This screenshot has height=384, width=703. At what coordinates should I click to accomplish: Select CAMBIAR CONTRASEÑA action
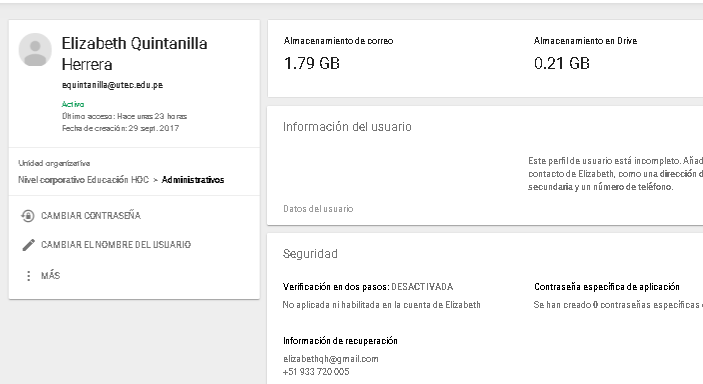[91, 216]
